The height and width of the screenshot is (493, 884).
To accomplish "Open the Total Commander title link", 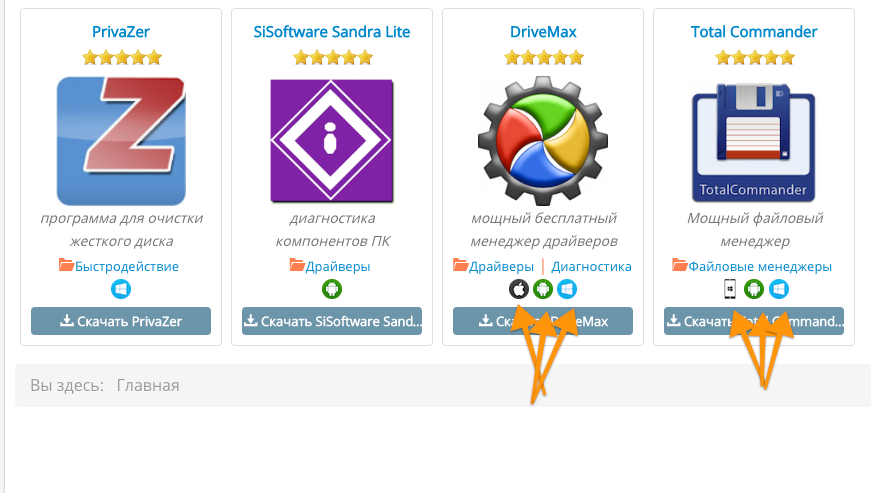I will coord(754,32).
